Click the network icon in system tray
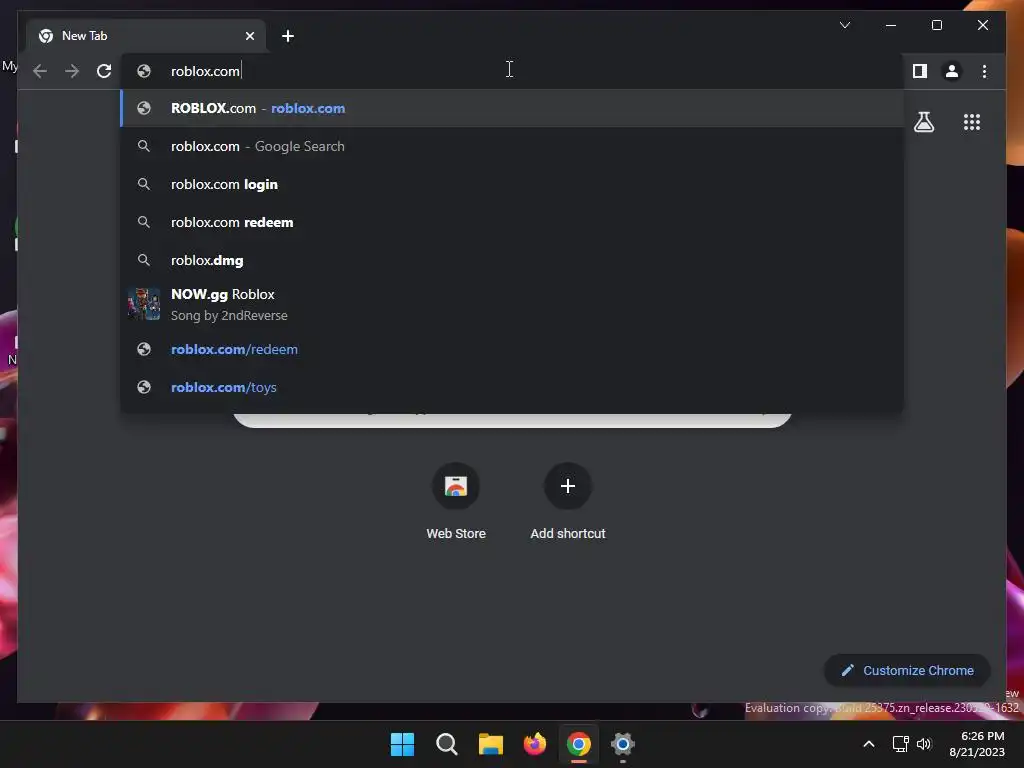The image size is (1024, 768). tap(901, 744)
